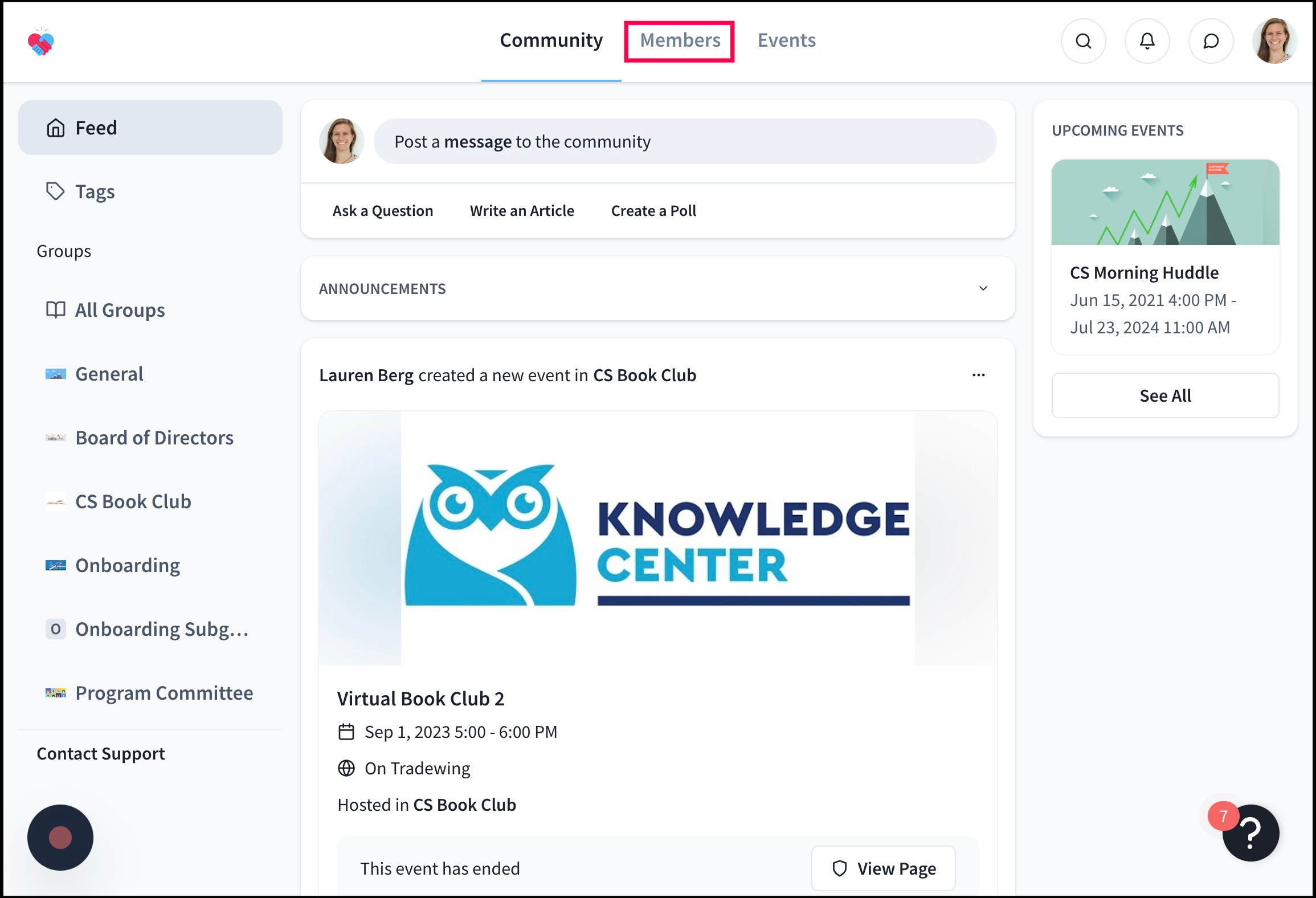Click the dark round record button
This screenshot has width=1316, height=898.
pos(60,838)
